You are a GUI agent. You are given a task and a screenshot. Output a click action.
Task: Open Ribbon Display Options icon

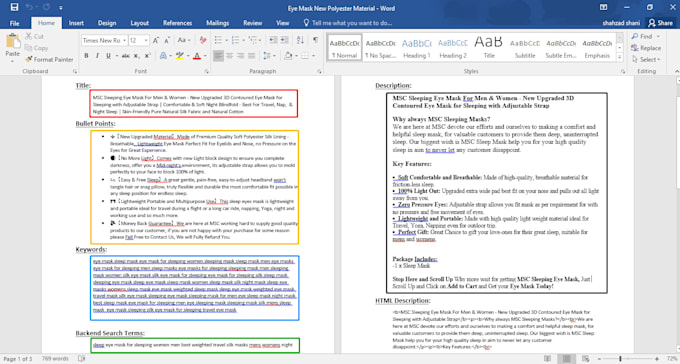(x=603, y=7)
